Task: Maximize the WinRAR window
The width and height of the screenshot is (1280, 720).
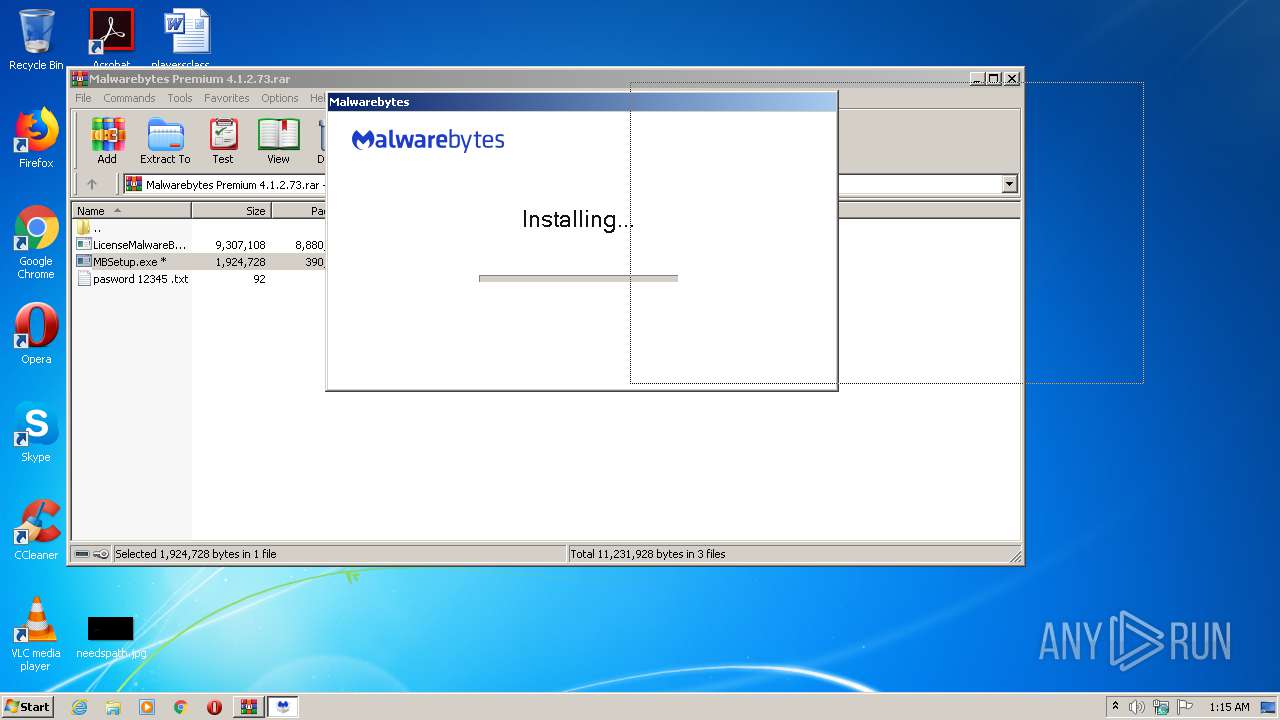Action: [x=993, y=78]
